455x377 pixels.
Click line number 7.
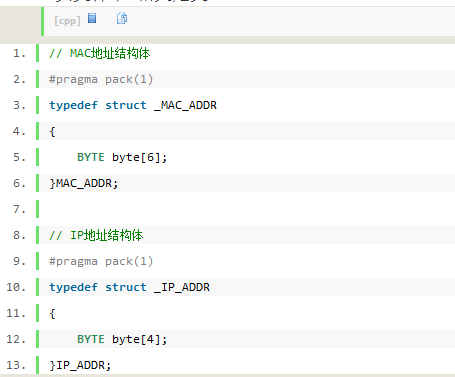click(19, 209)
